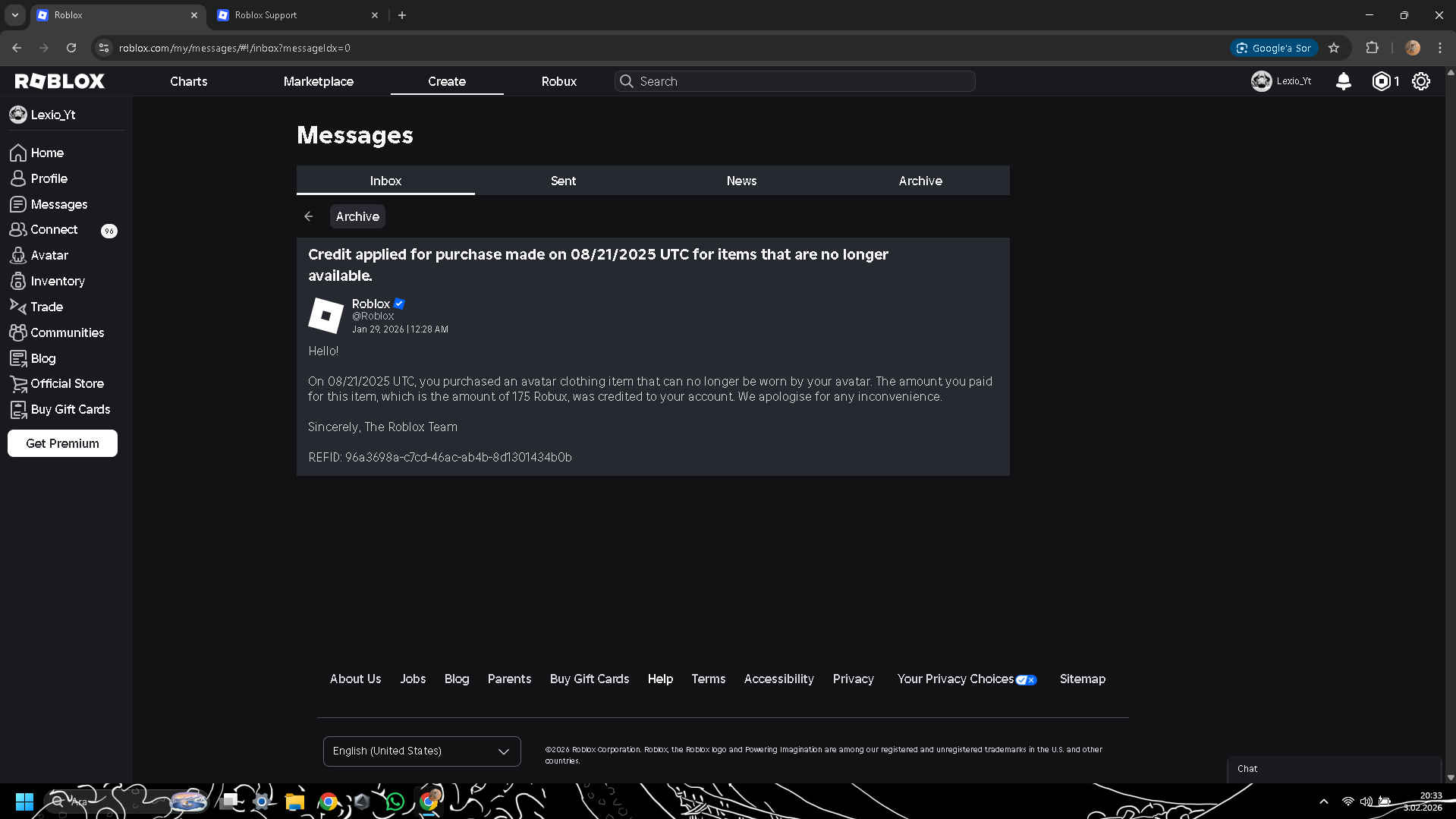Click the Roblox sender avatar thumbnail
The image size is (1456, 819).
click(x=326, y=316)
